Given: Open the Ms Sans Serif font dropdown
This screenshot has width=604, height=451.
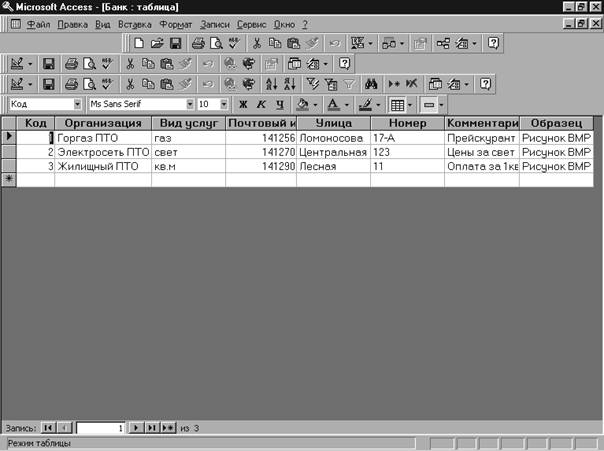Looking at the screenshot, I should coord(190,104).
